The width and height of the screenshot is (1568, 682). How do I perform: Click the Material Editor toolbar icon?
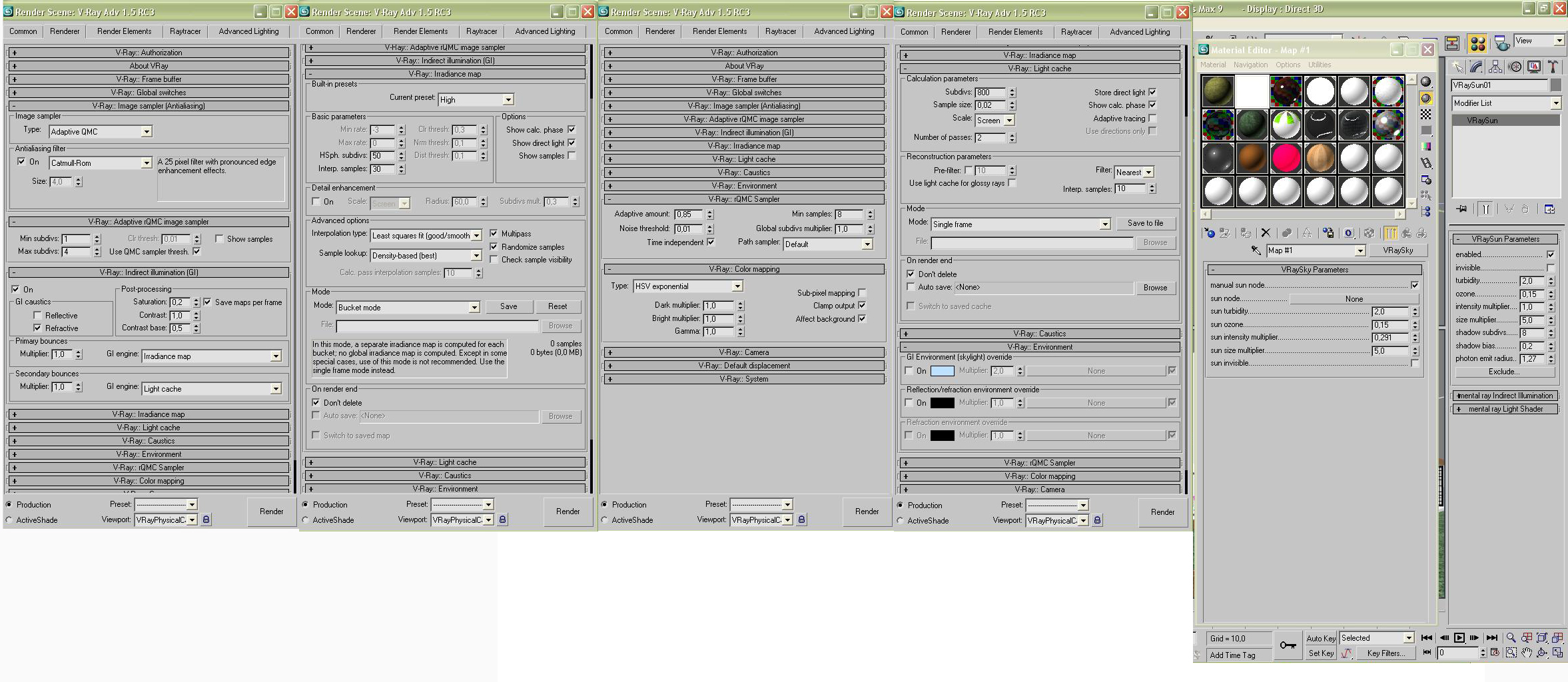(x=1477, y=43)
